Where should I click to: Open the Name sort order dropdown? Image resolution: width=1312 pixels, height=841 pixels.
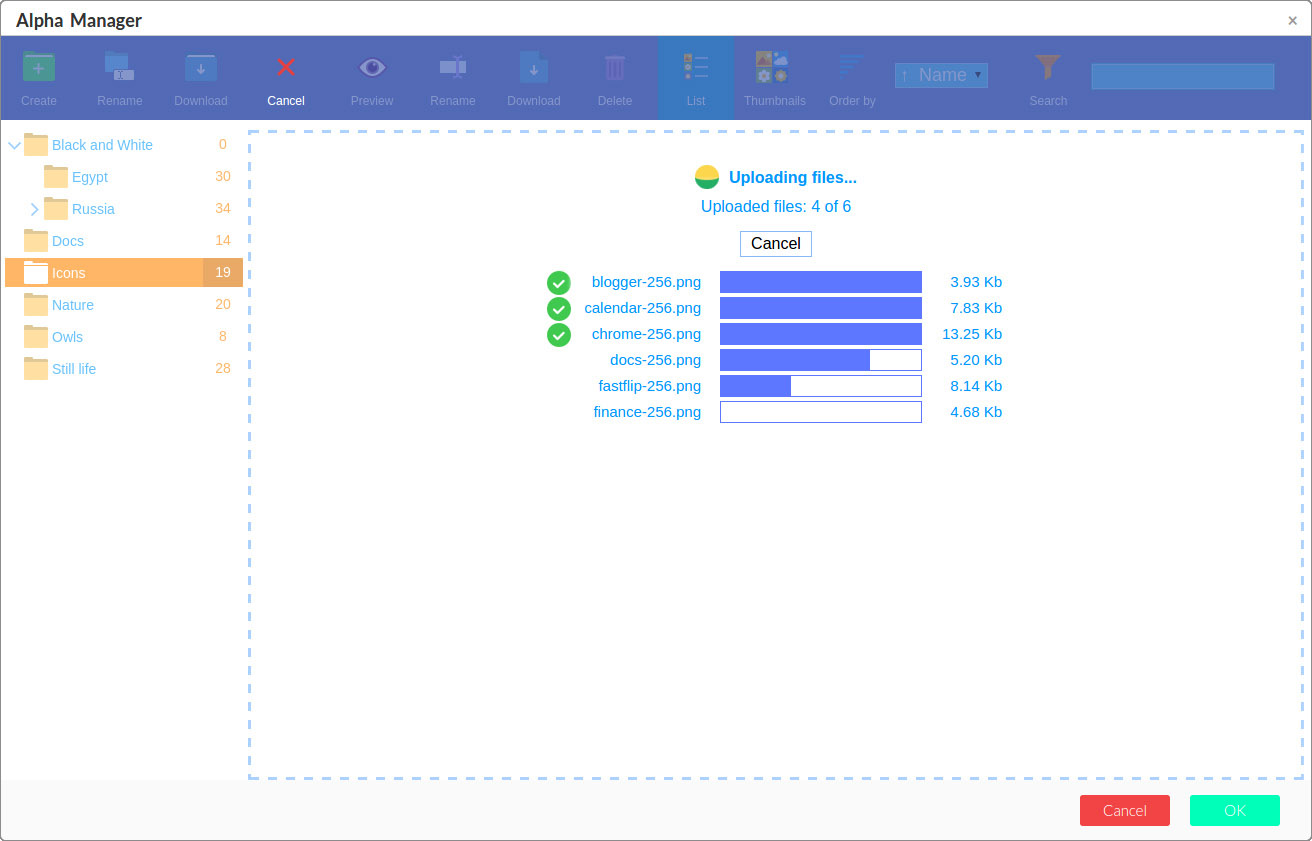(941, 75)
